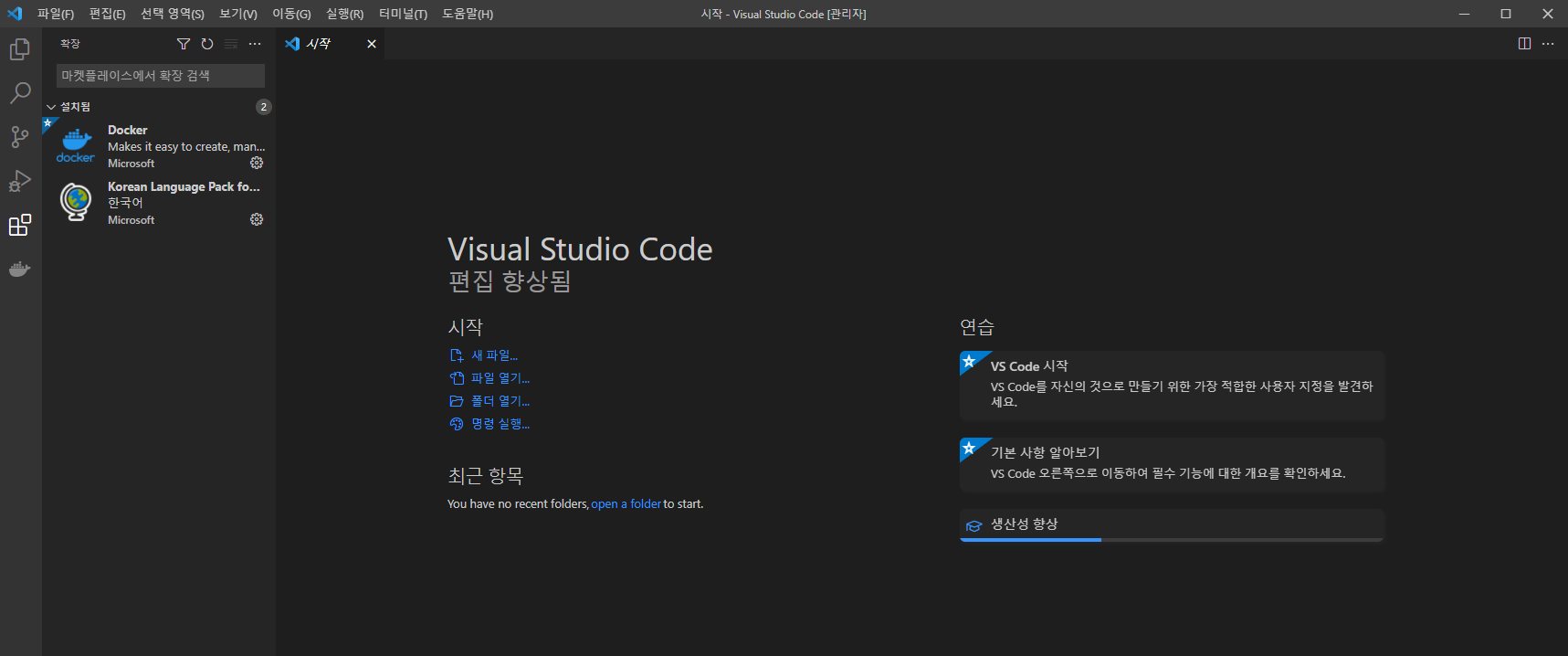Click the installed count badge 2
Image resolution: width=1568 pixels, height=656 pixels.
coord(264,107)
